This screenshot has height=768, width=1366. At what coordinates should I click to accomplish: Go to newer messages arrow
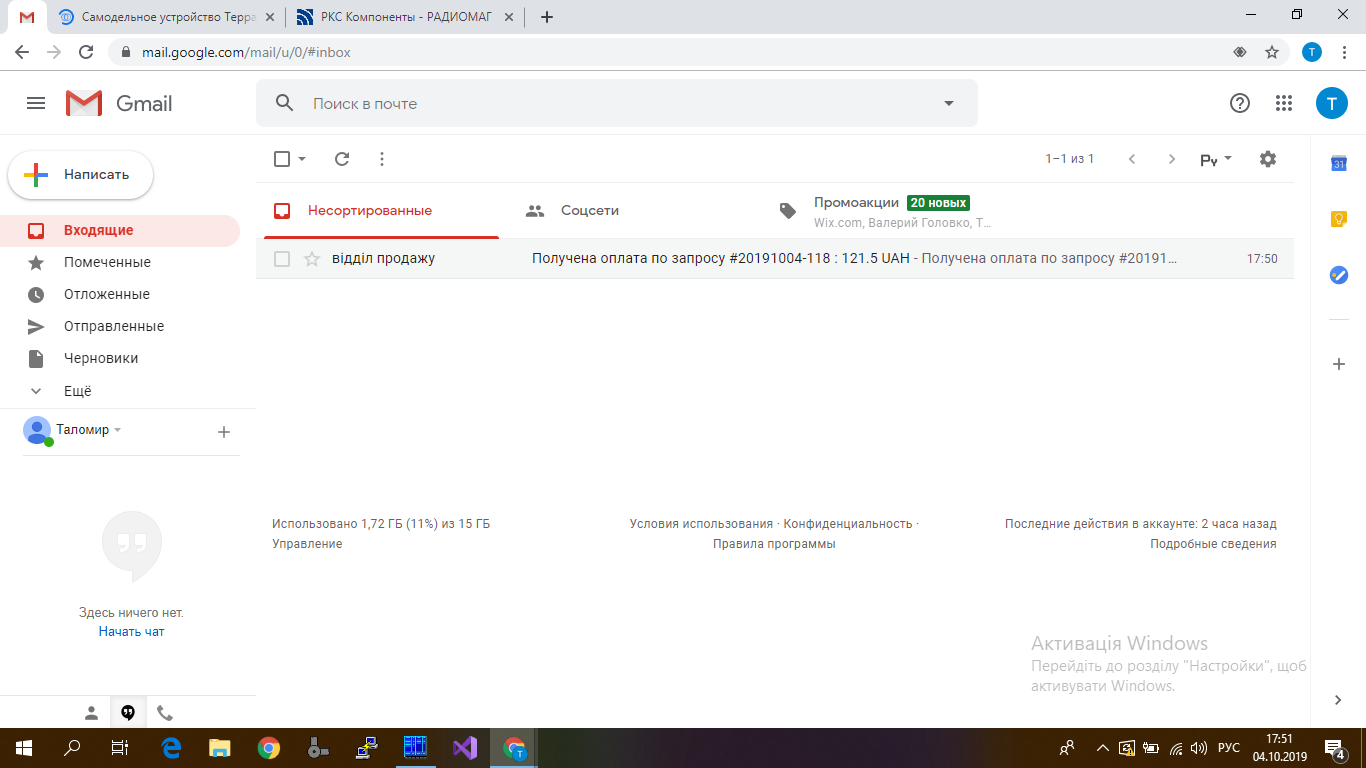pos(1132,159)
